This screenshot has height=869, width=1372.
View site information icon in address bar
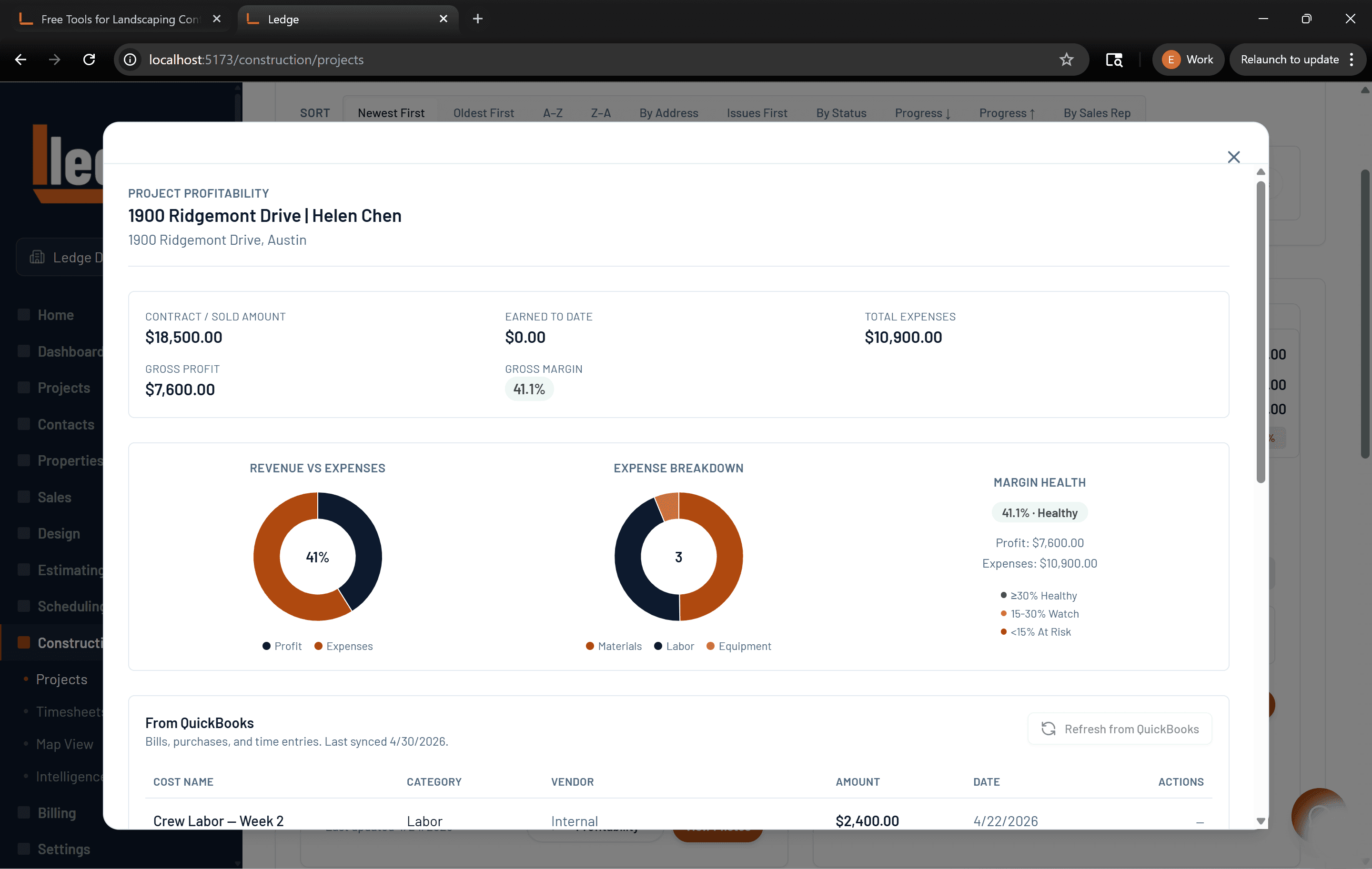(x=131, y=59)
